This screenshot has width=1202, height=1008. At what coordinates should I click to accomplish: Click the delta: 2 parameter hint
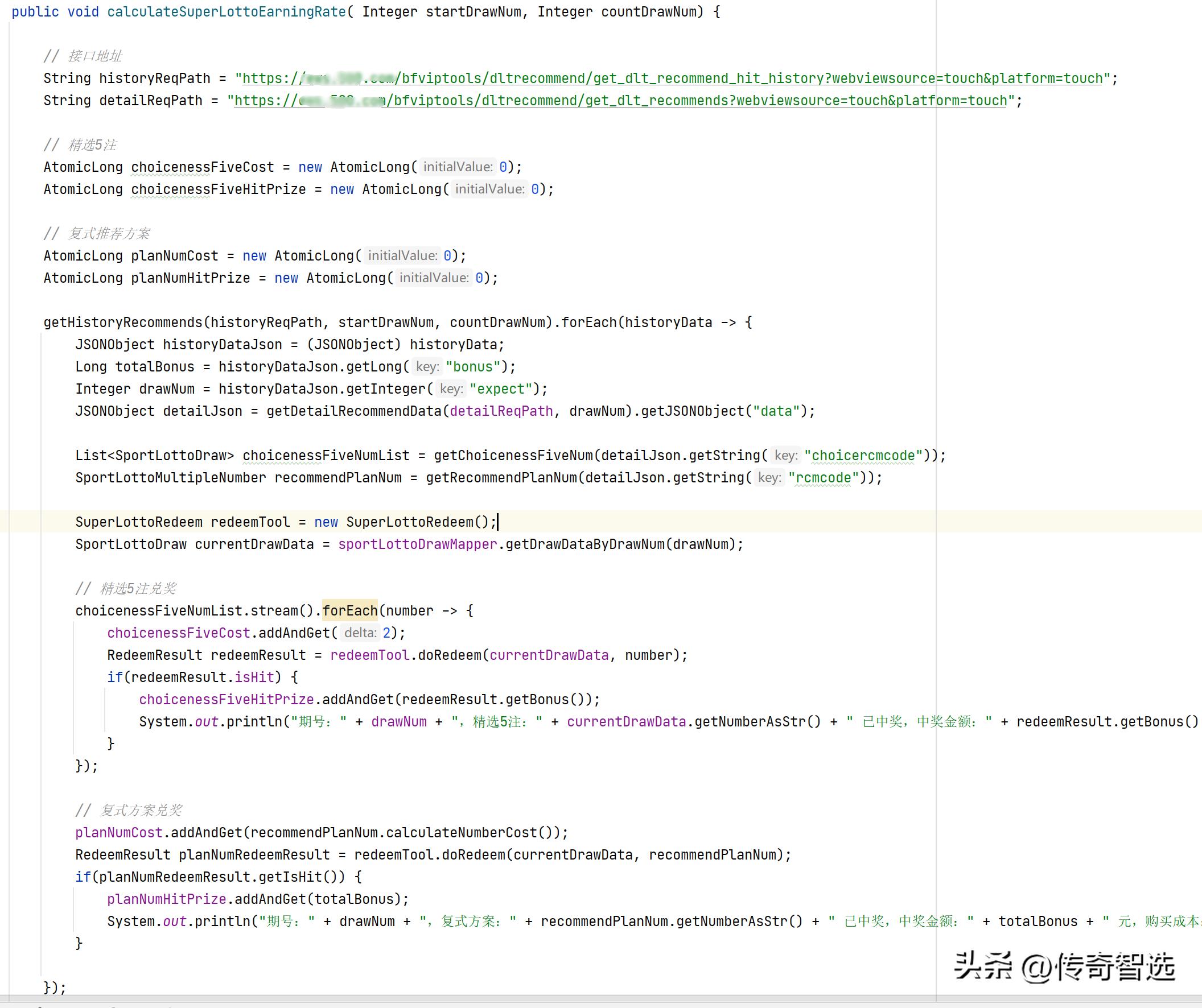(x=361, y=633)
